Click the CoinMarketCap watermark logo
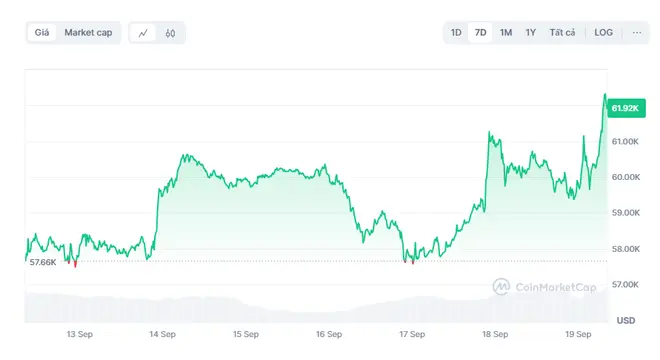 tap(544, 287)
